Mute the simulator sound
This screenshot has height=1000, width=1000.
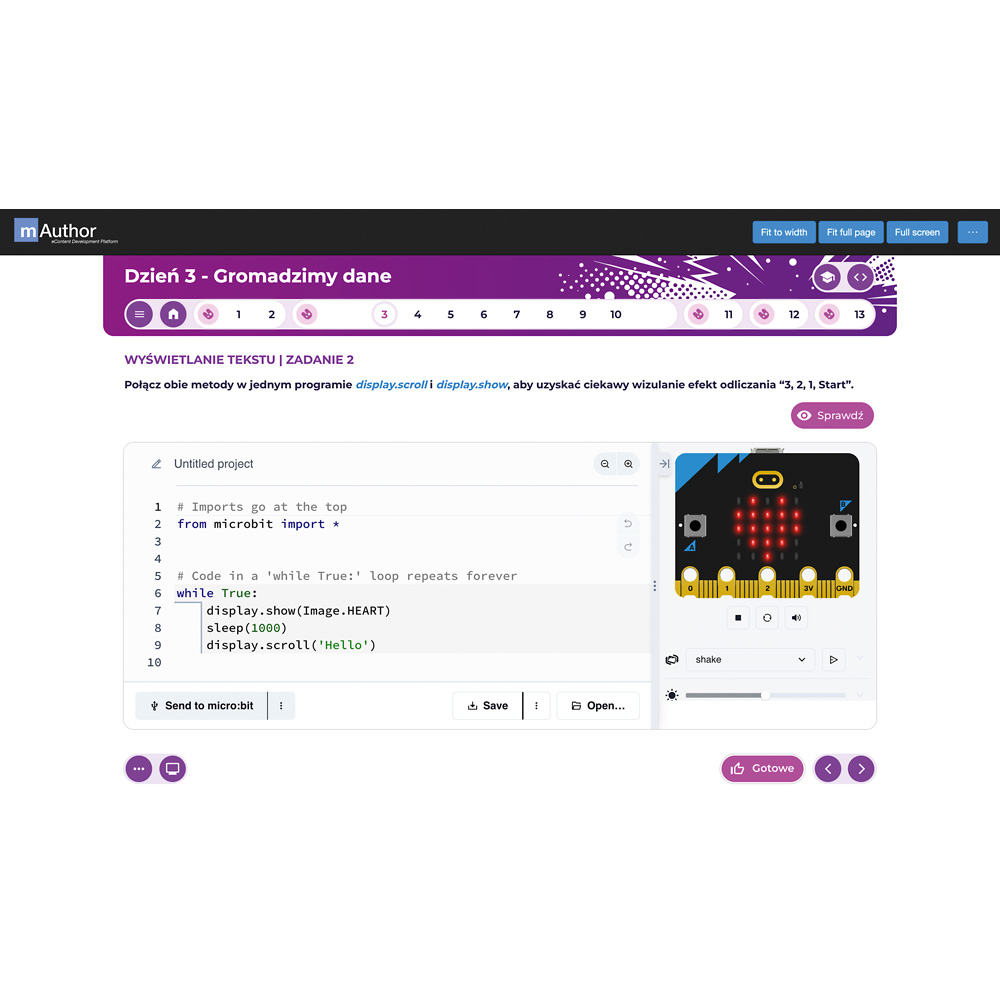point(797,617)
